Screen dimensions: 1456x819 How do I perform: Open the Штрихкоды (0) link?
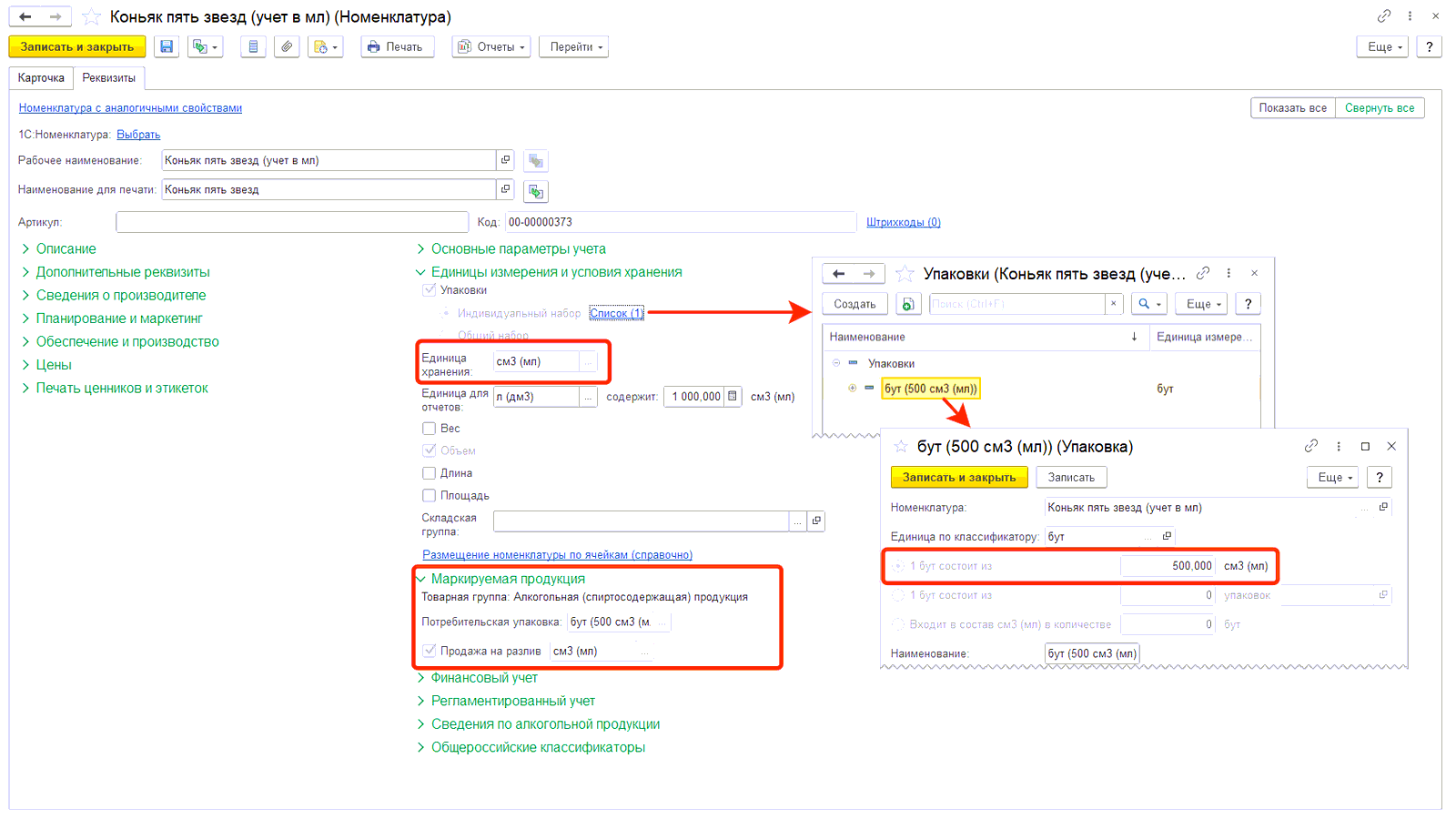(903, 222)
